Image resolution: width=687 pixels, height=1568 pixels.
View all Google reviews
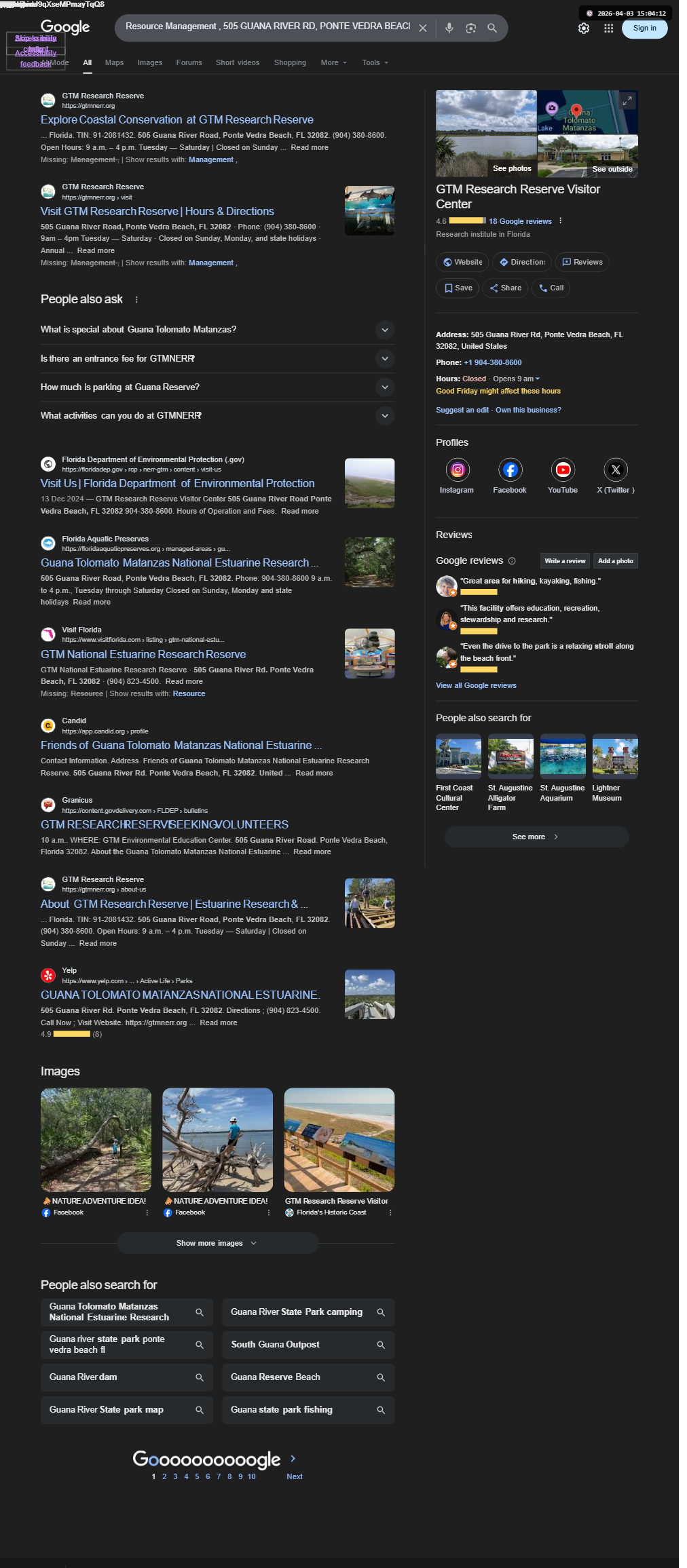pos(476,685)
